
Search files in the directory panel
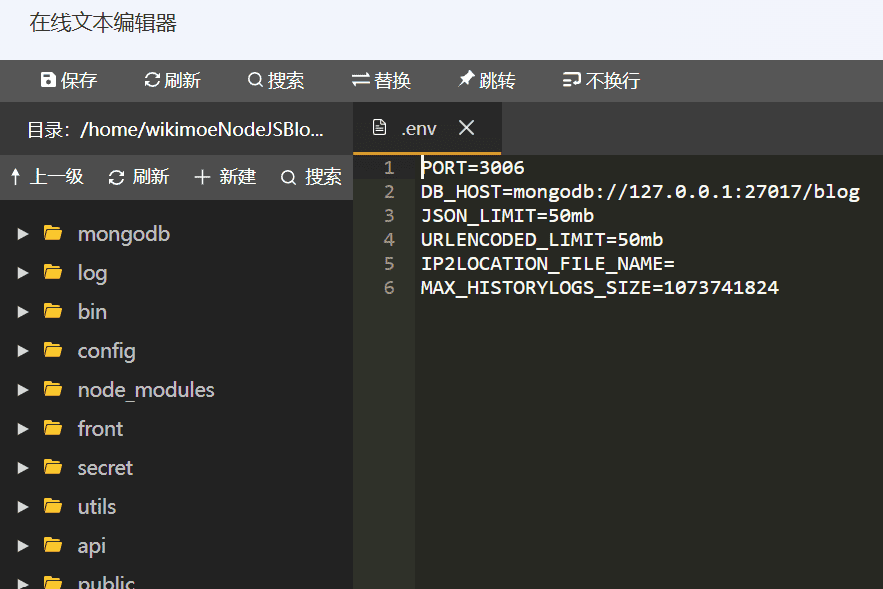coord(311,177)
